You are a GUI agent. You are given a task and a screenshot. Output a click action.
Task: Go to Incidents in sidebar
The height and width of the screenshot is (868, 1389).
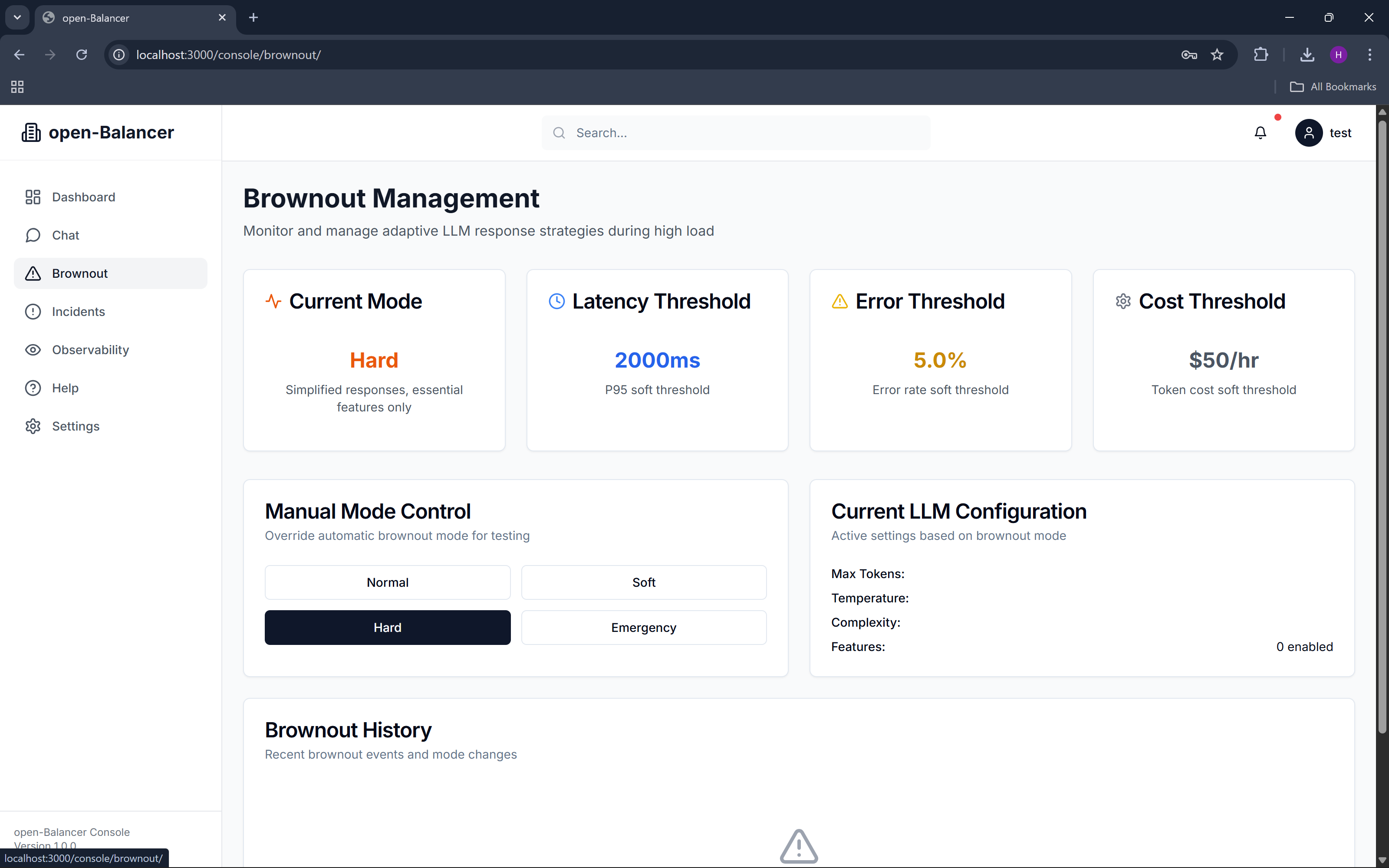tap(78, 312)
